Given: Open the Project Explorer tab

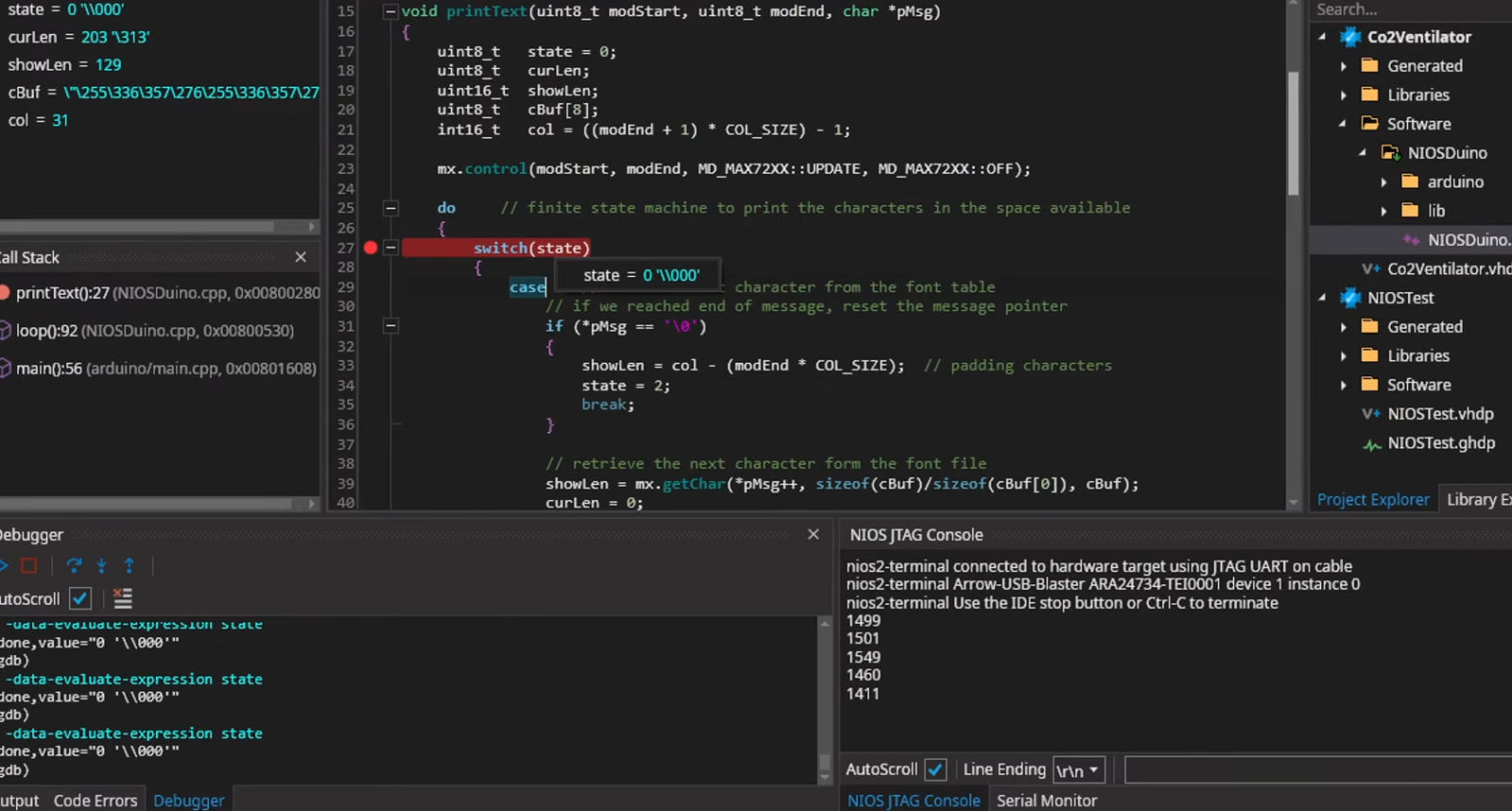Looking at the screenshot, I should (1372, 499).
